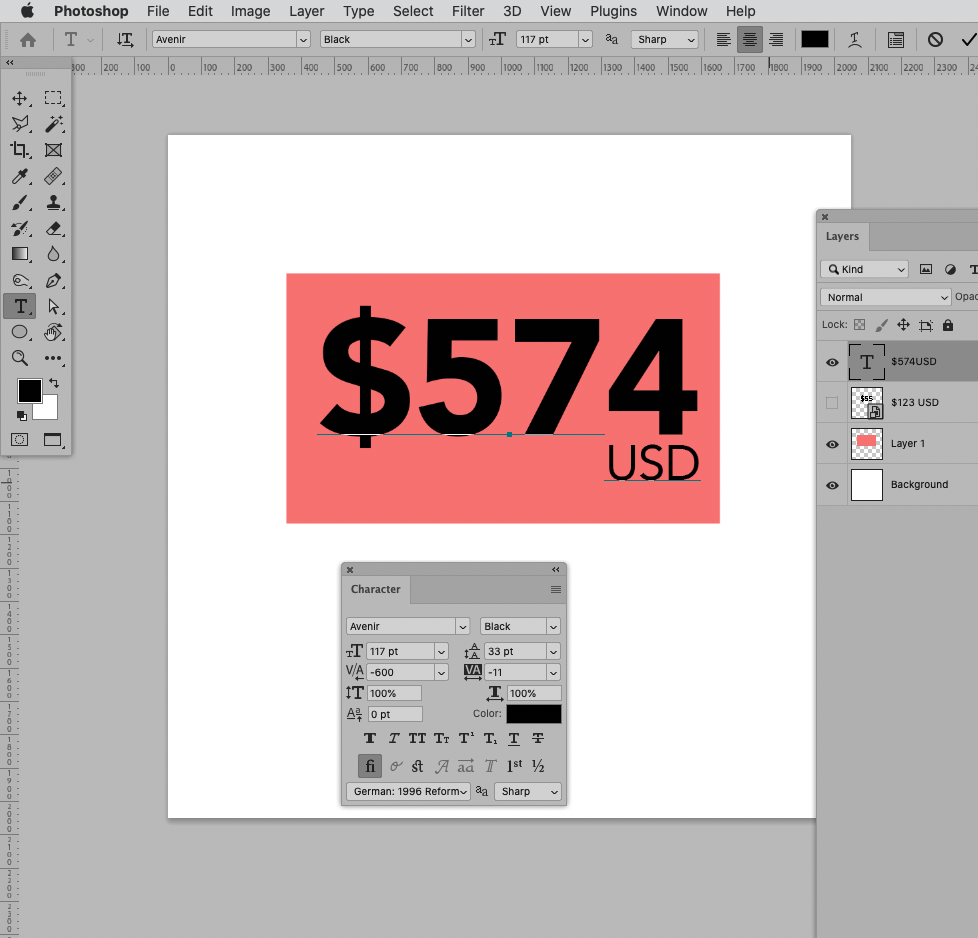This screenshot has width=978, height=938.
Task: Select the Polygonal Lasso tool
Action: pyautogui.click(x=20, y=124)
